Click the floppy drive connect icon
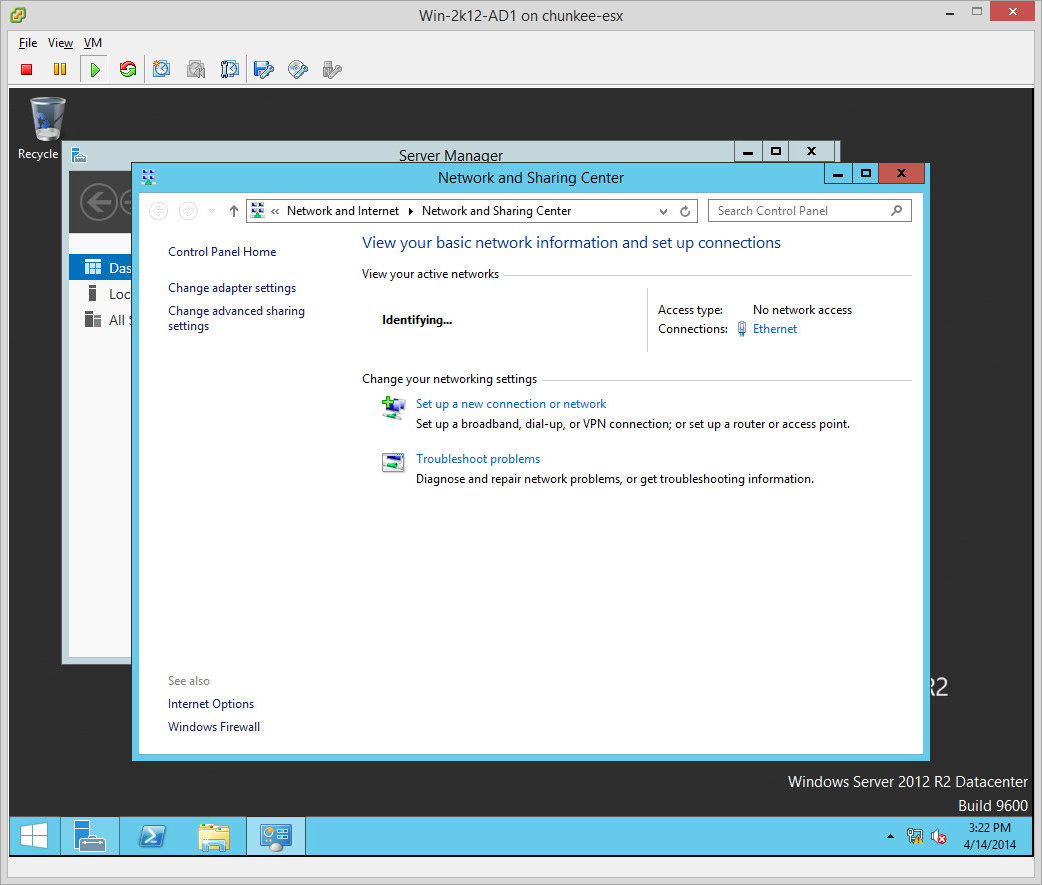1042x885 pixels. click(263, 69)
